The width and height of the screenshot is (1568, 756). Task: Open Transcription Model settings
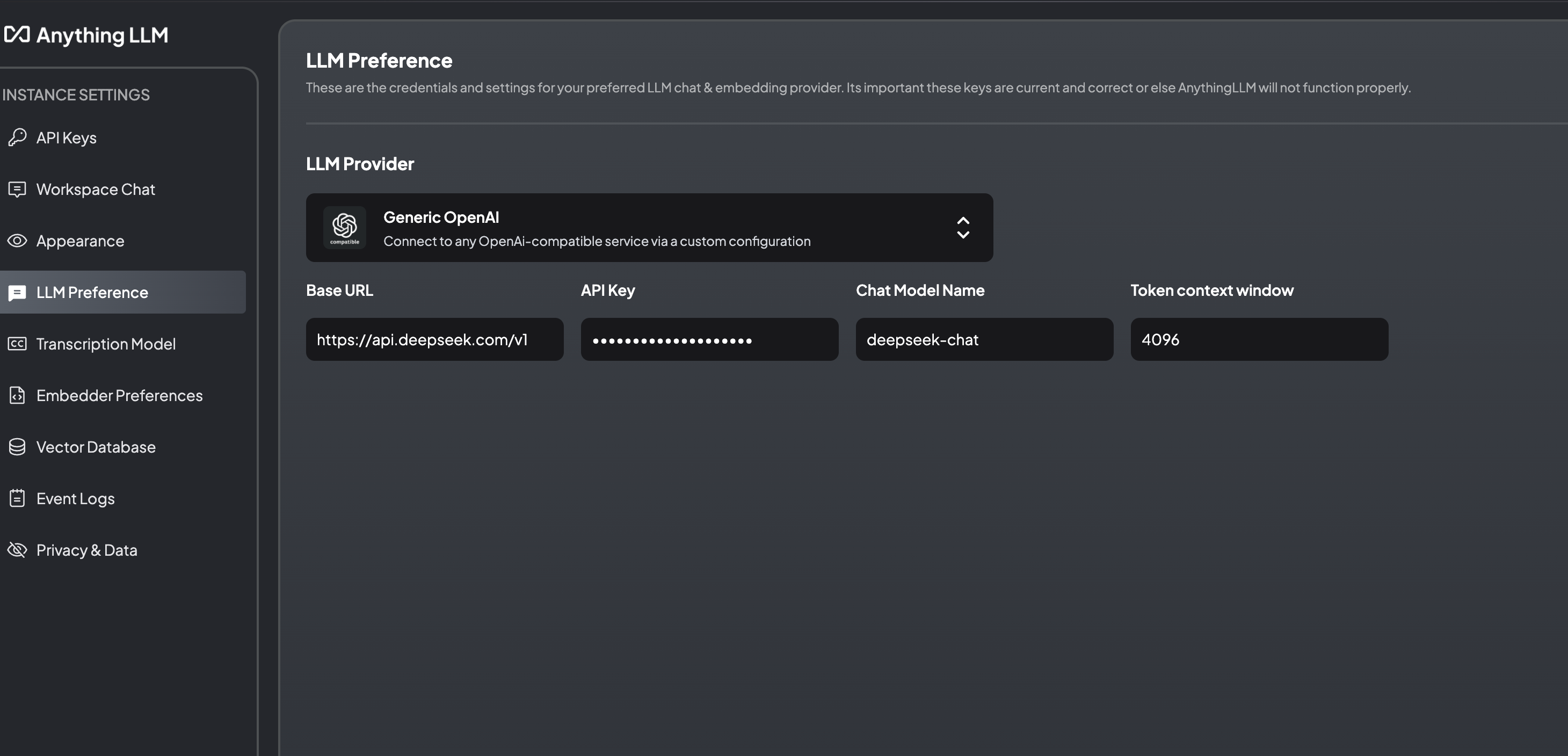tap(123, 344)
